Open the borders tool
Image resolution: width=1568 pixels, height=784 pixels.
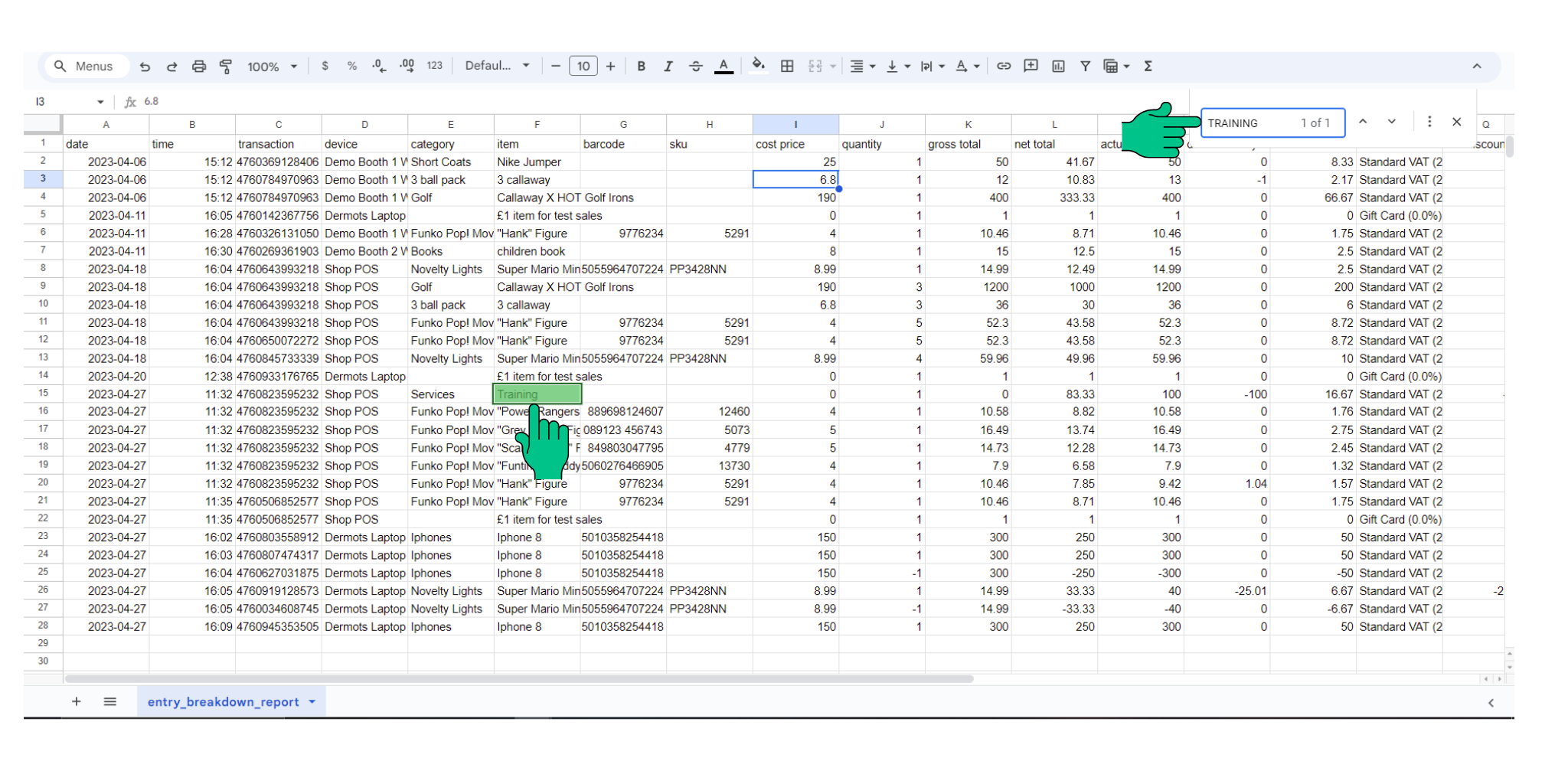(787, 67)
